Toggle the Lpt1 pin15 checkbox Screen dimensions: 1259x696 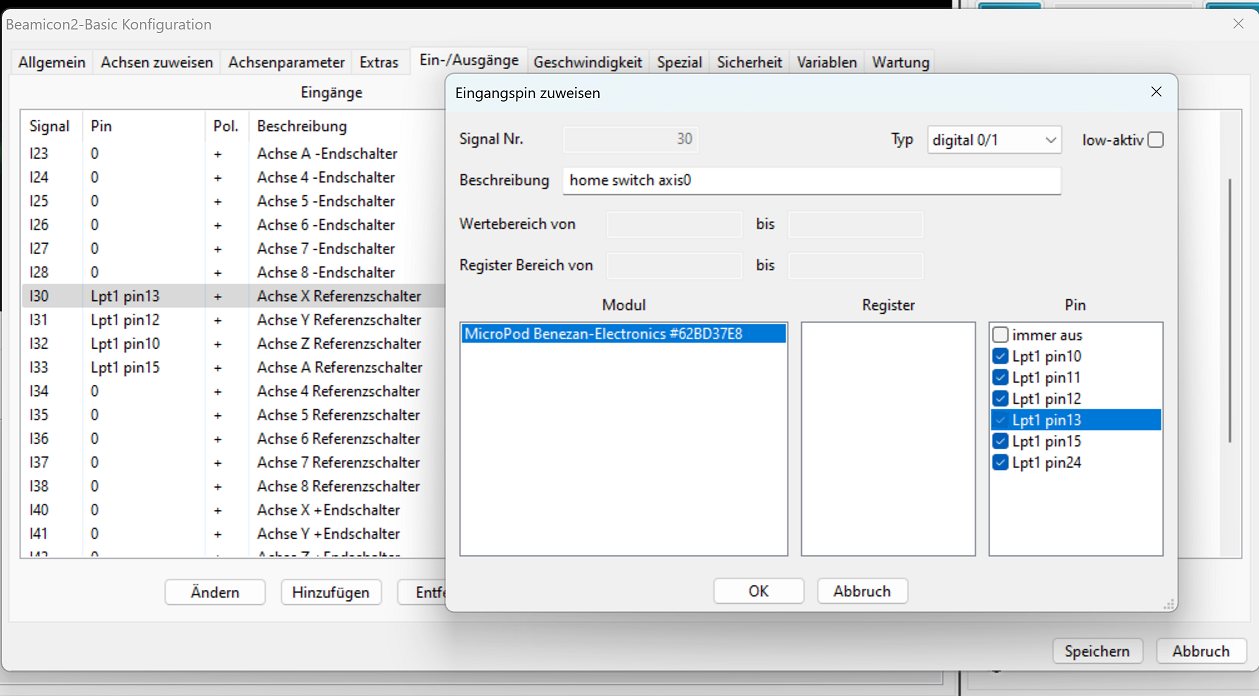1001,441
